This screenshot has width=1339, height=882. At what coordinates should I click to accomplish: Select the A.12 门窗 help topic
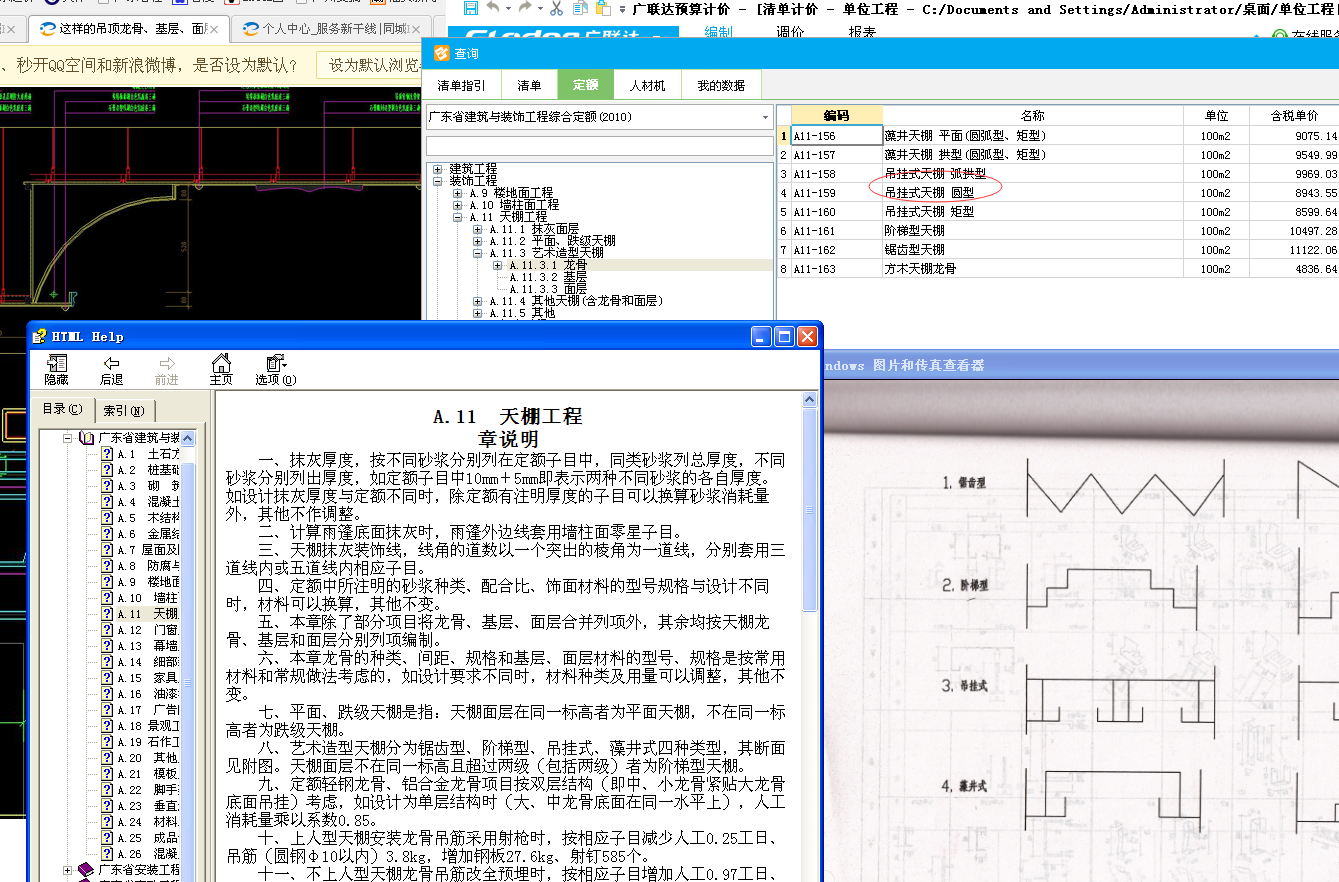click(x=147, y=630)
